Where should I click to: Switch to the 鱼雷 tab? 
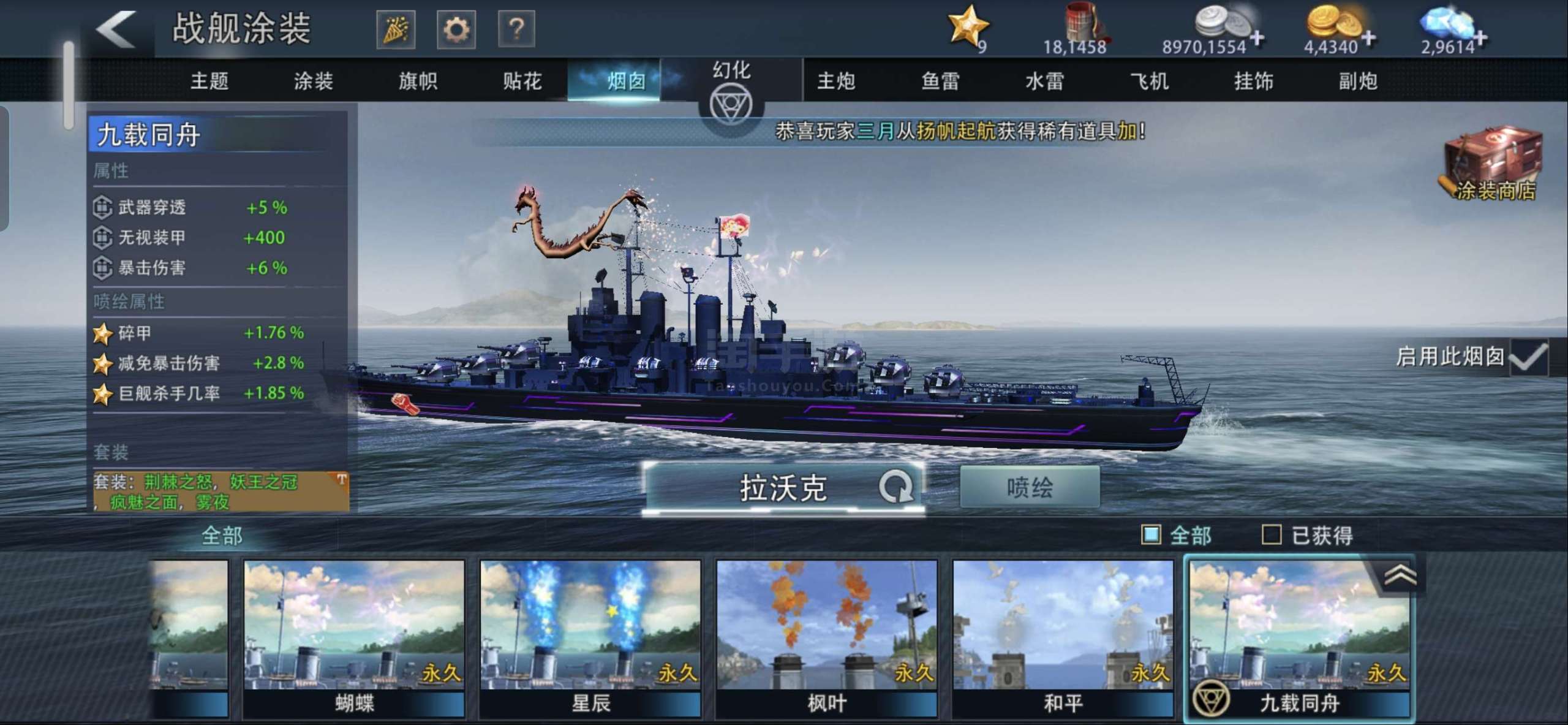coord(940,80)
